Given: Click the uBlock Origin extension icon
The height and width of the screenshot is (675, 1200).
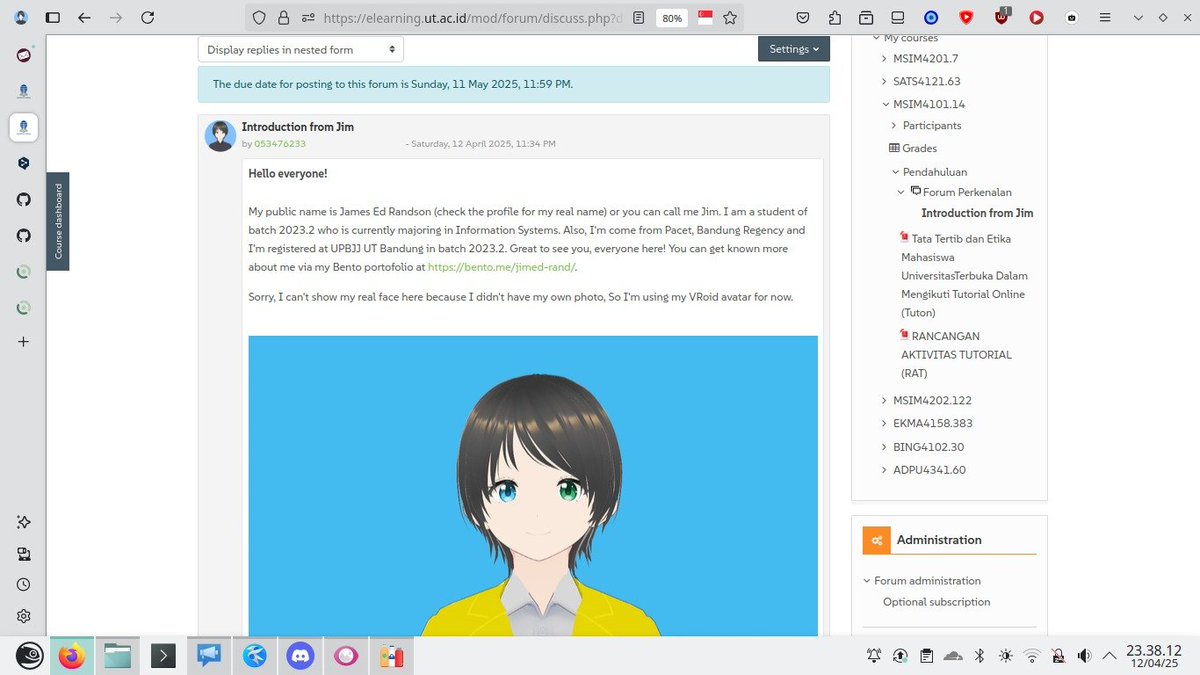Looking at the screenshot, I should coord(1002,17).
